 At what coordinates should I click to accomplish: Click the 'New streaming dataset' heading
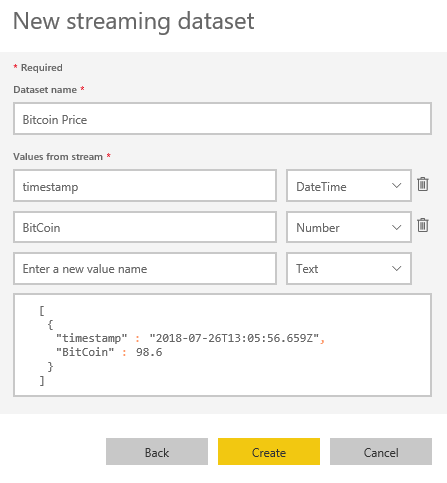[x=134, y=21]
